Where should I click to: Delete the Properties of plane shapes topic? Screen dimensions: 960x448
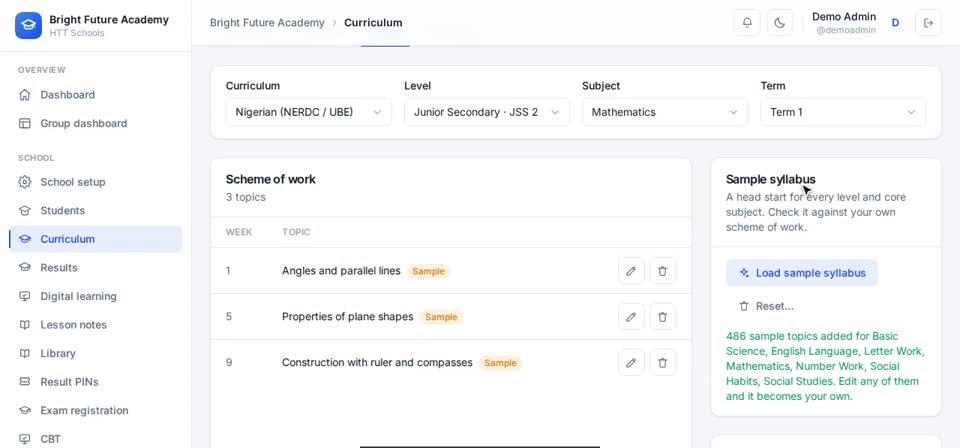662,317
